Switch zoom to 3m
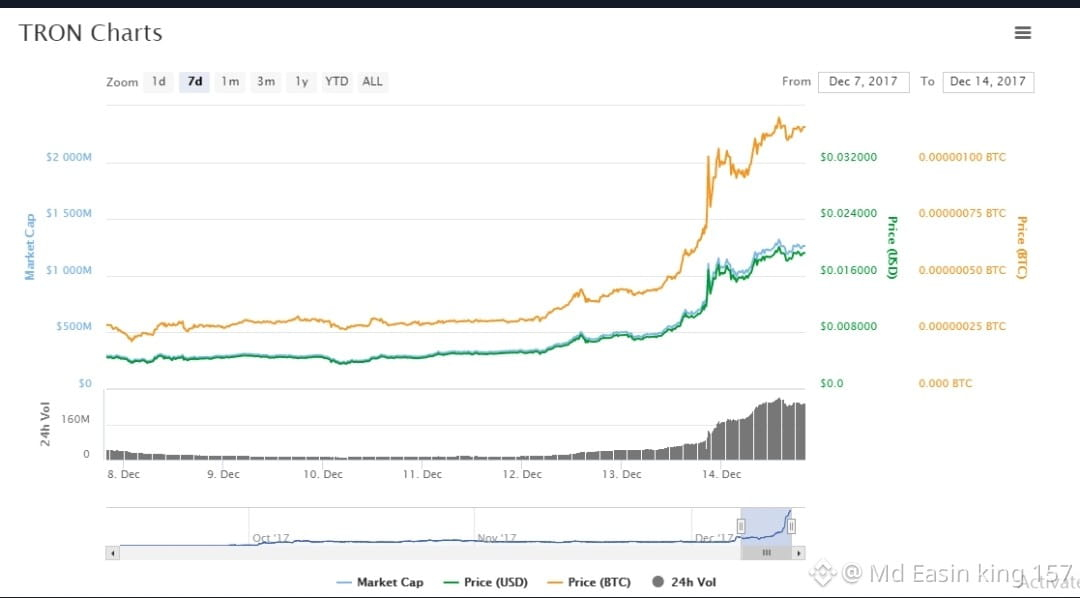This screenshot has width=1080, height=598. 266,82
